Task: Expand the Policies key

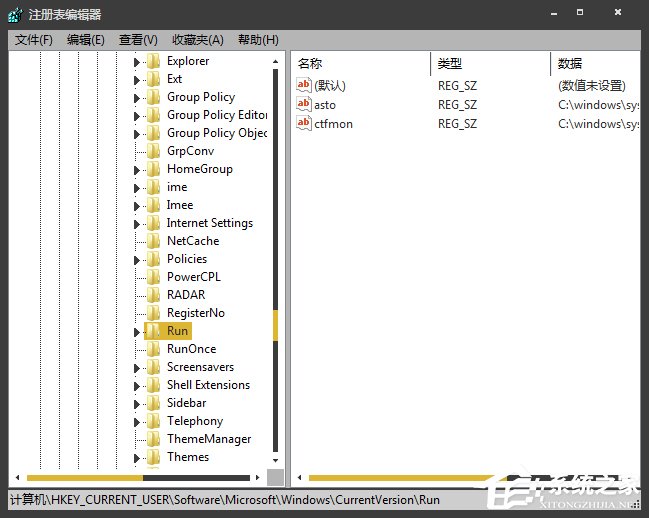Action: [137, 260]
